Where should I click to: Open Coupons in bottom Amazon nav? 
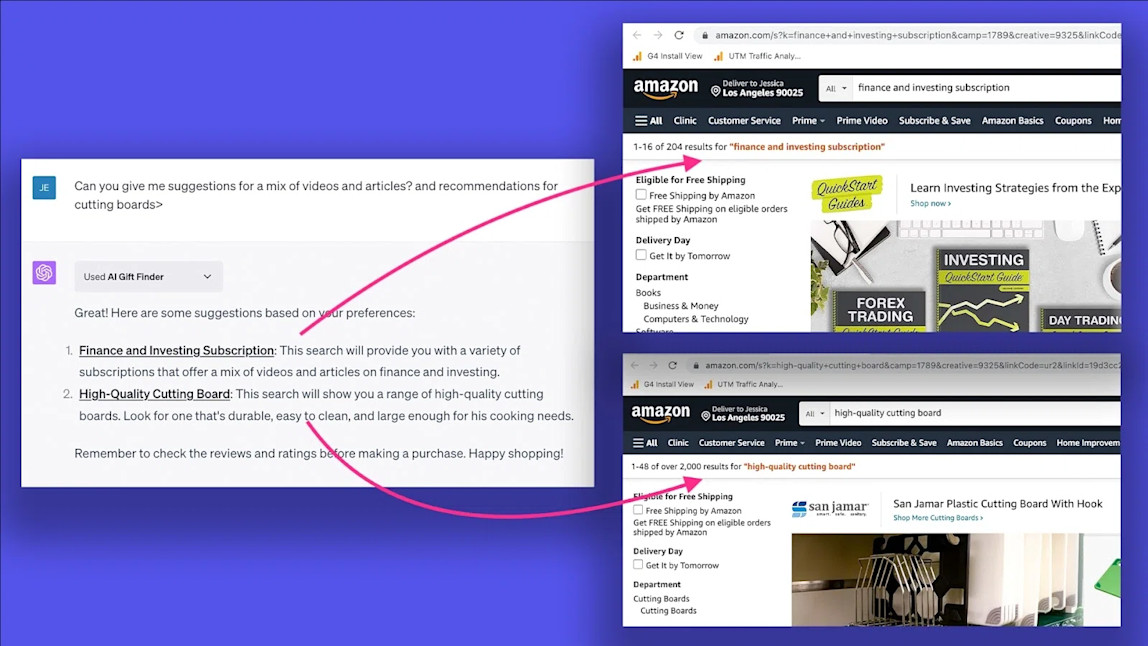tap(1029, 442)
